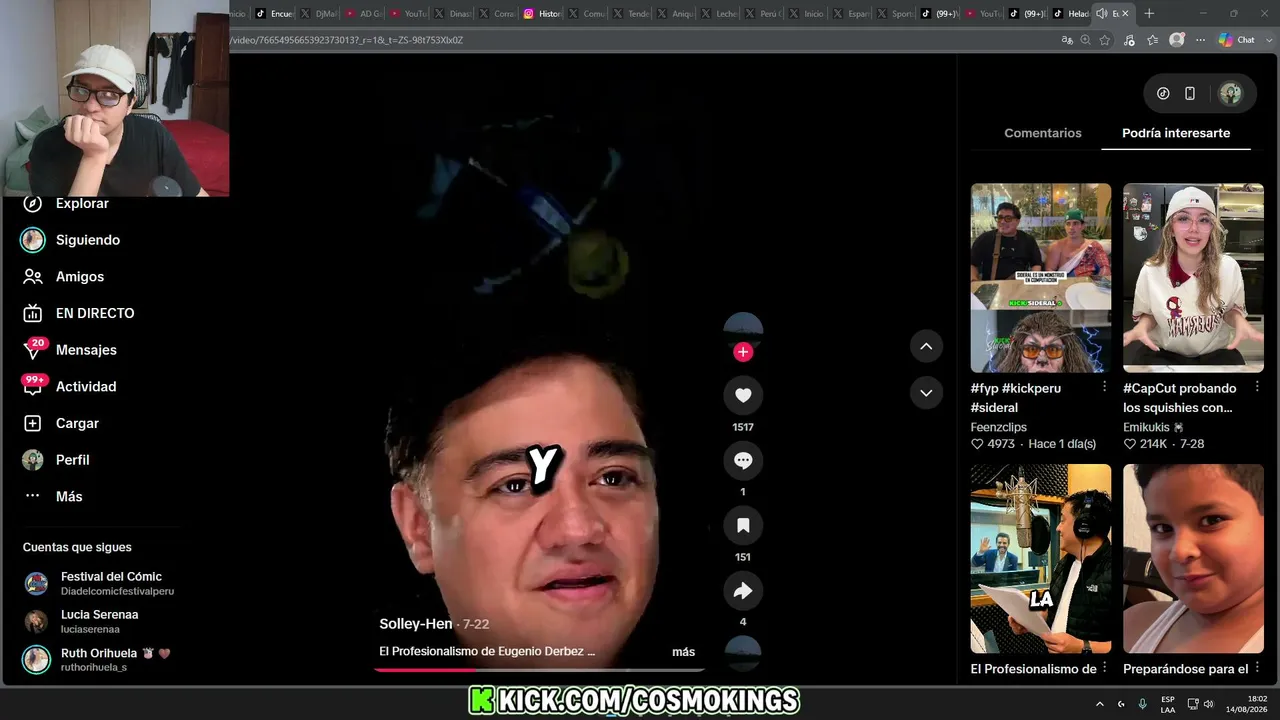The height and width of the screenshot is (720, 1280).
Task: Open Festival del Cómic followed account
Action: click(x=100, y=583)
